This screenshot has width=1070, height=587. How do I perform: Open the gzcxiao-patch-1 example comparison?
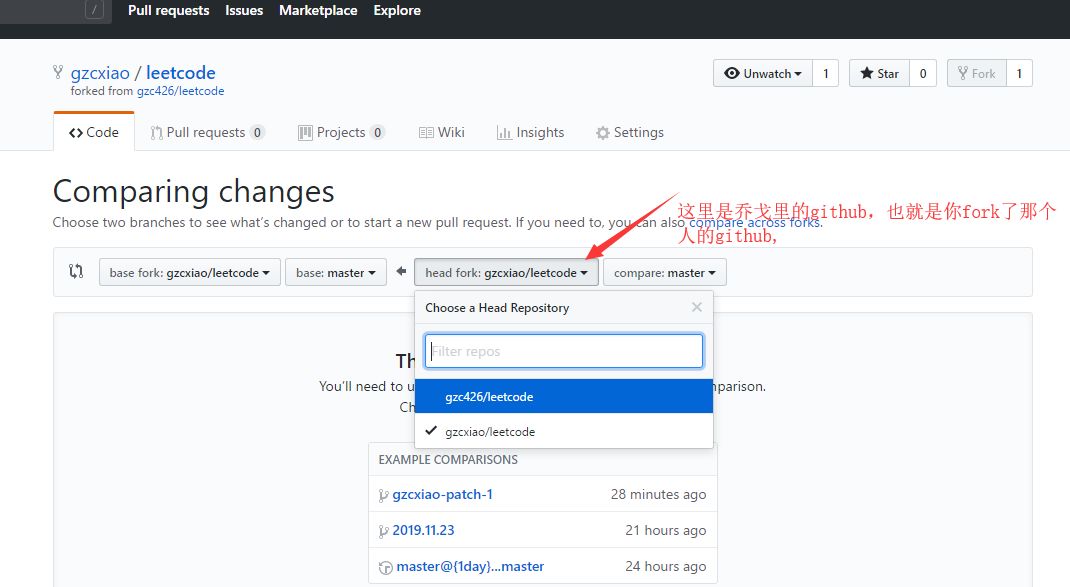[442, 494]
